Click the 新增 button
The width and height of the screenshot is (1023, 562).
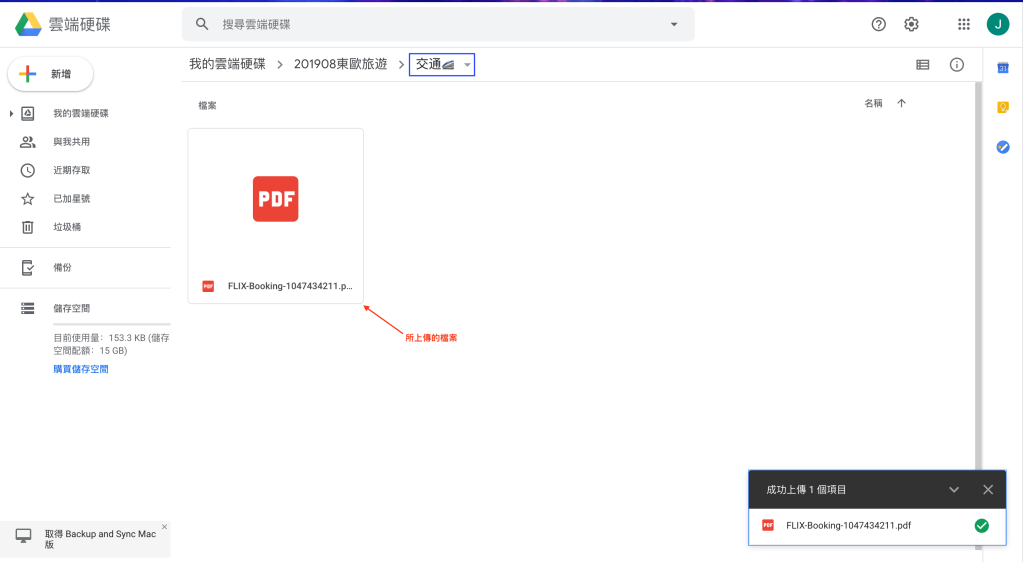click(x=51, y=74)
